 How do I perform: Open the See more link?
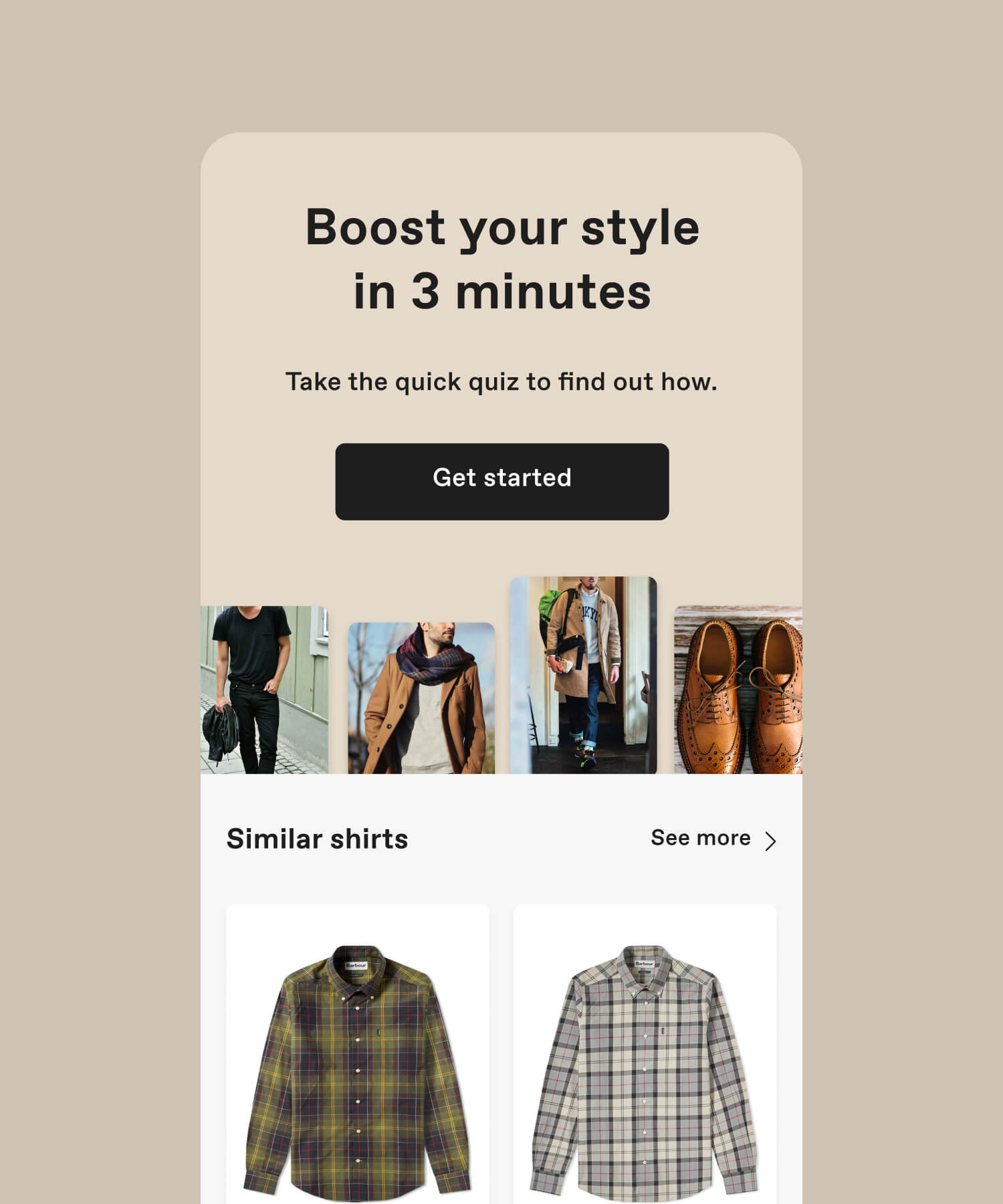pos(700,837)
